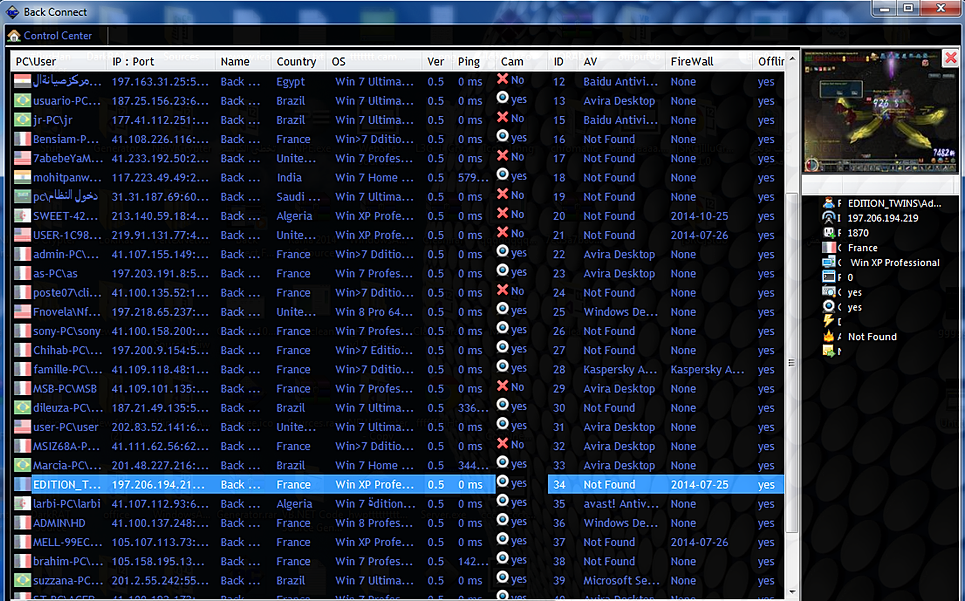Click the client list scrollbar down arrow
Image resolution: width=965 pixels, height=601 pixels.
pyautogui.click(x=792, y=591)
